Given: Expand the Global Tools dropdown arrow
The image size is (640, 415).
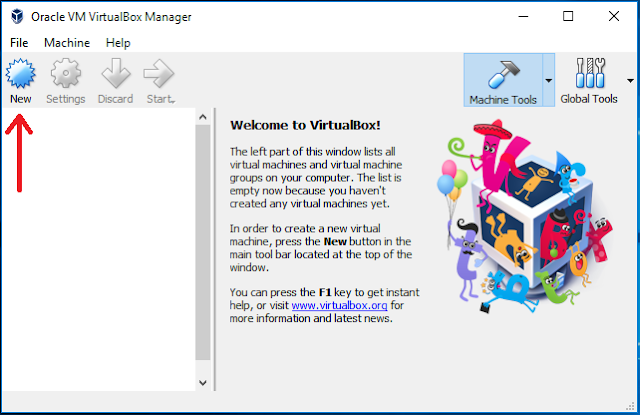Looking at the screenshot, I should tap(630, 81).
